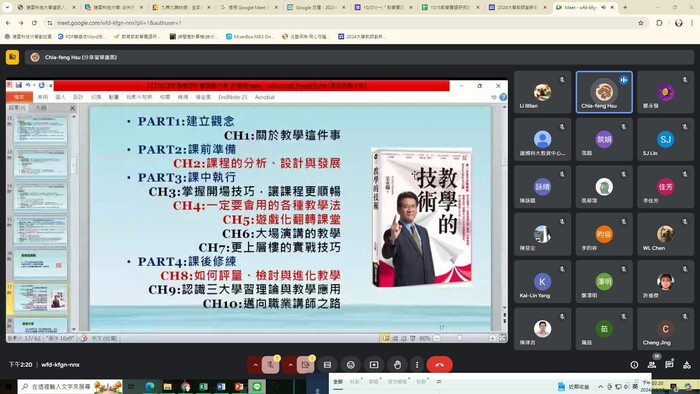Bookmark this page with the star icon
This screenshot has width=700, height=394.
click(641, 23)
